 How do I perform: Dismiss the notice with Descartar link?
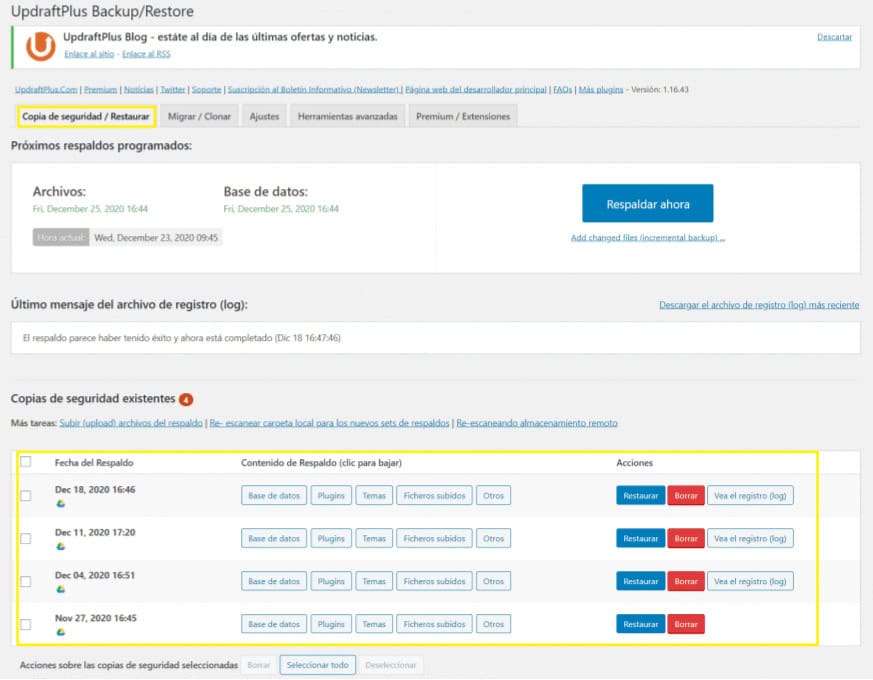834,37
